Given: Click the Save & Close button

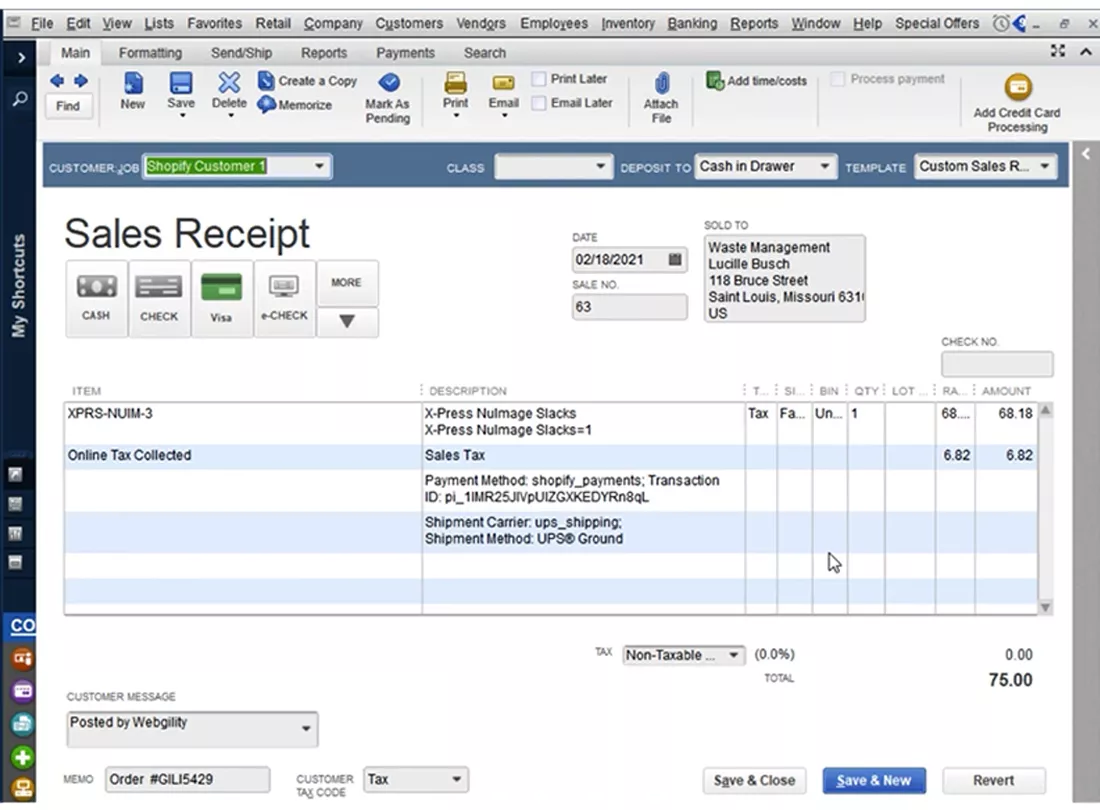Looking at the screenshot, I should pyautogui.click(x=754, y=780).
